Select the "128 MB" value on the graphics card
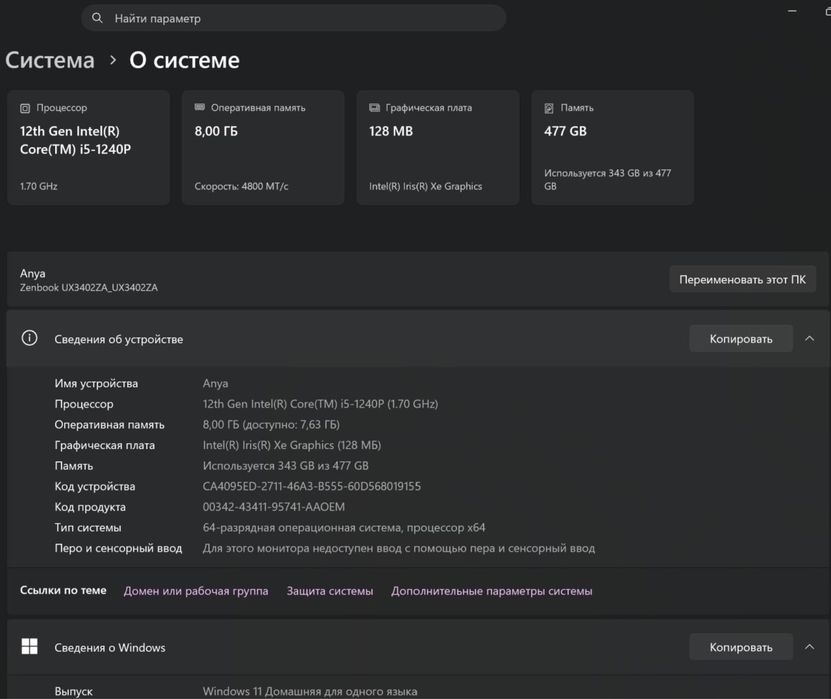This screenshot has width=831, height=699. click(391, 131)
